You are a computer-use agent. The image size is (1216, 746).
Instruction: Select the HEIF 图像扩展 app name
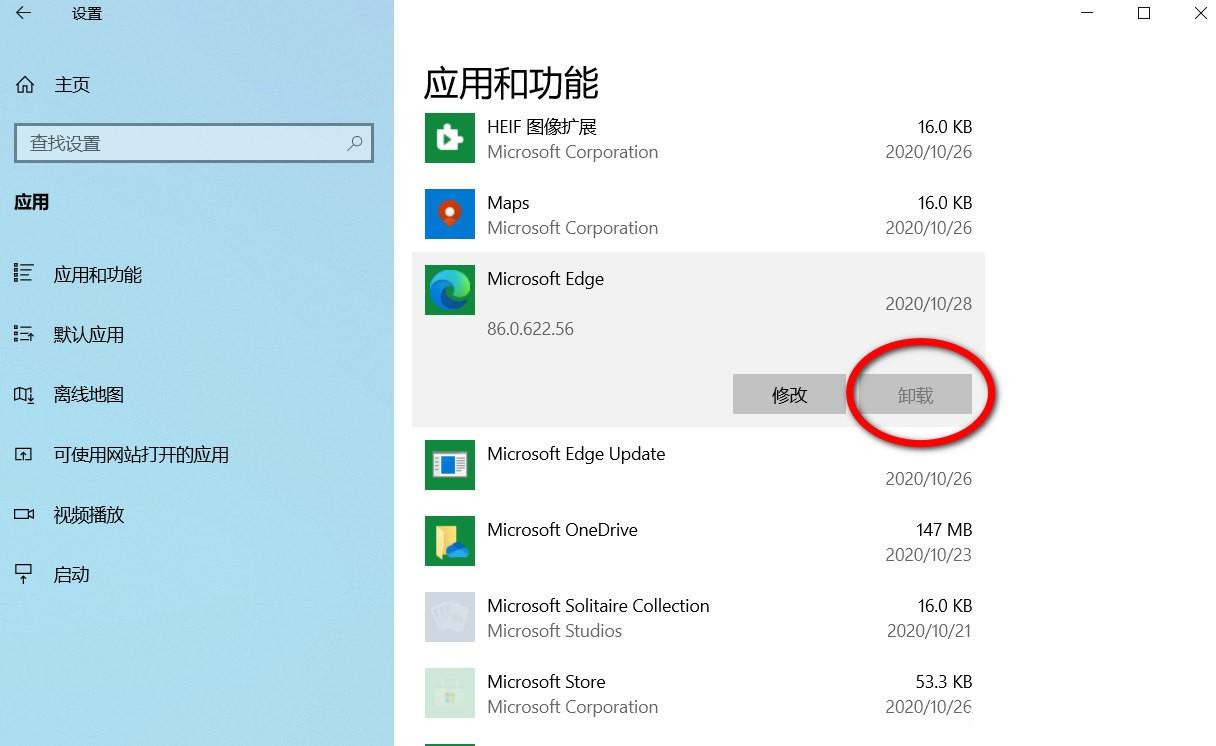(x=542, y=127)
